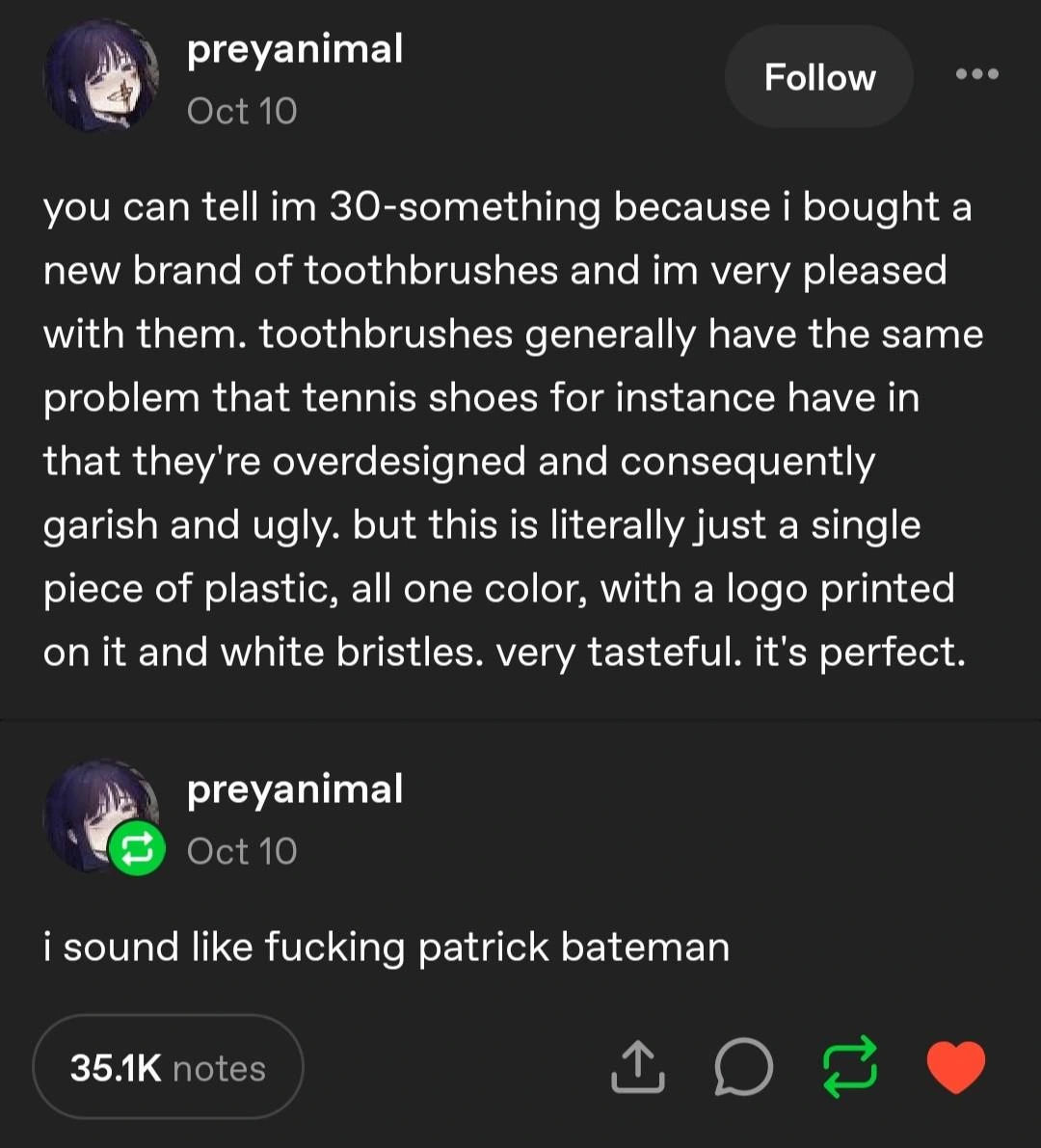The height and width of the screenshot is (1148, 1041).
Task: Visit the top preyanimal username link
Action: (x=295, y=48)
